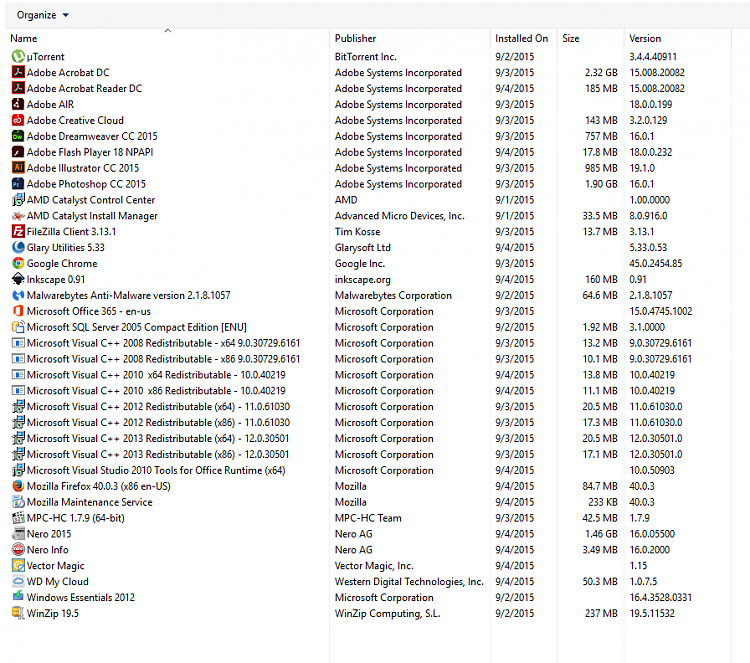The height and width of the screenshot is (663, 750).
Task: Click the Microsoft Office 365 icon
Action: click(x=18, y=311)
